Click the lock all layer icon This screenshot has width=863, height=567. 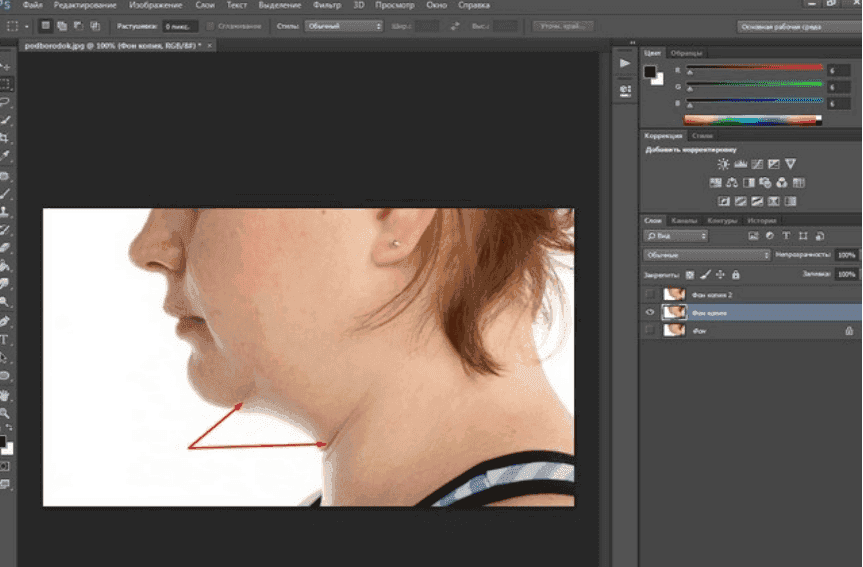tap(736, 274)
